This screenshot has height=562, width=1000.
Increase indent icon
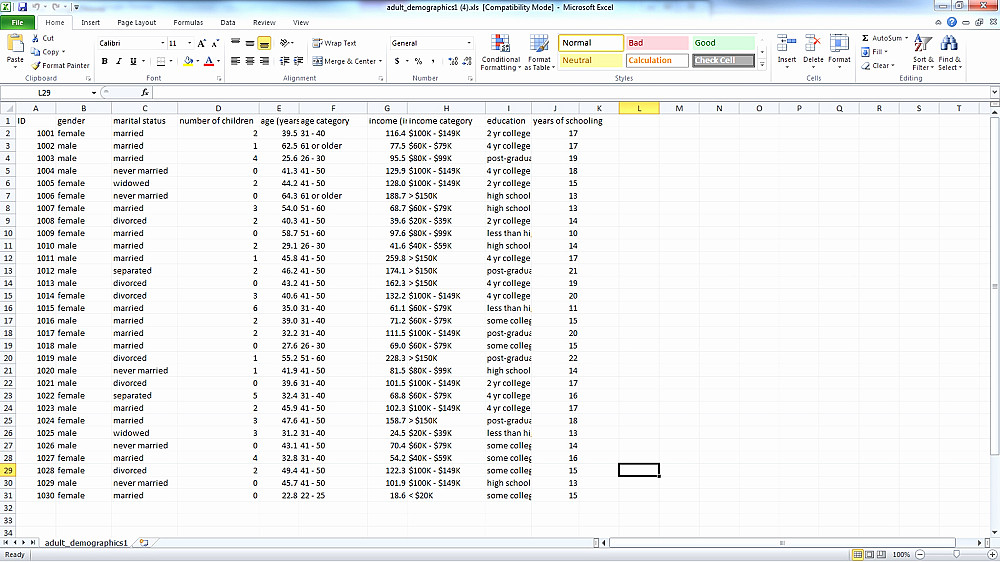click(x=298, y=61)
